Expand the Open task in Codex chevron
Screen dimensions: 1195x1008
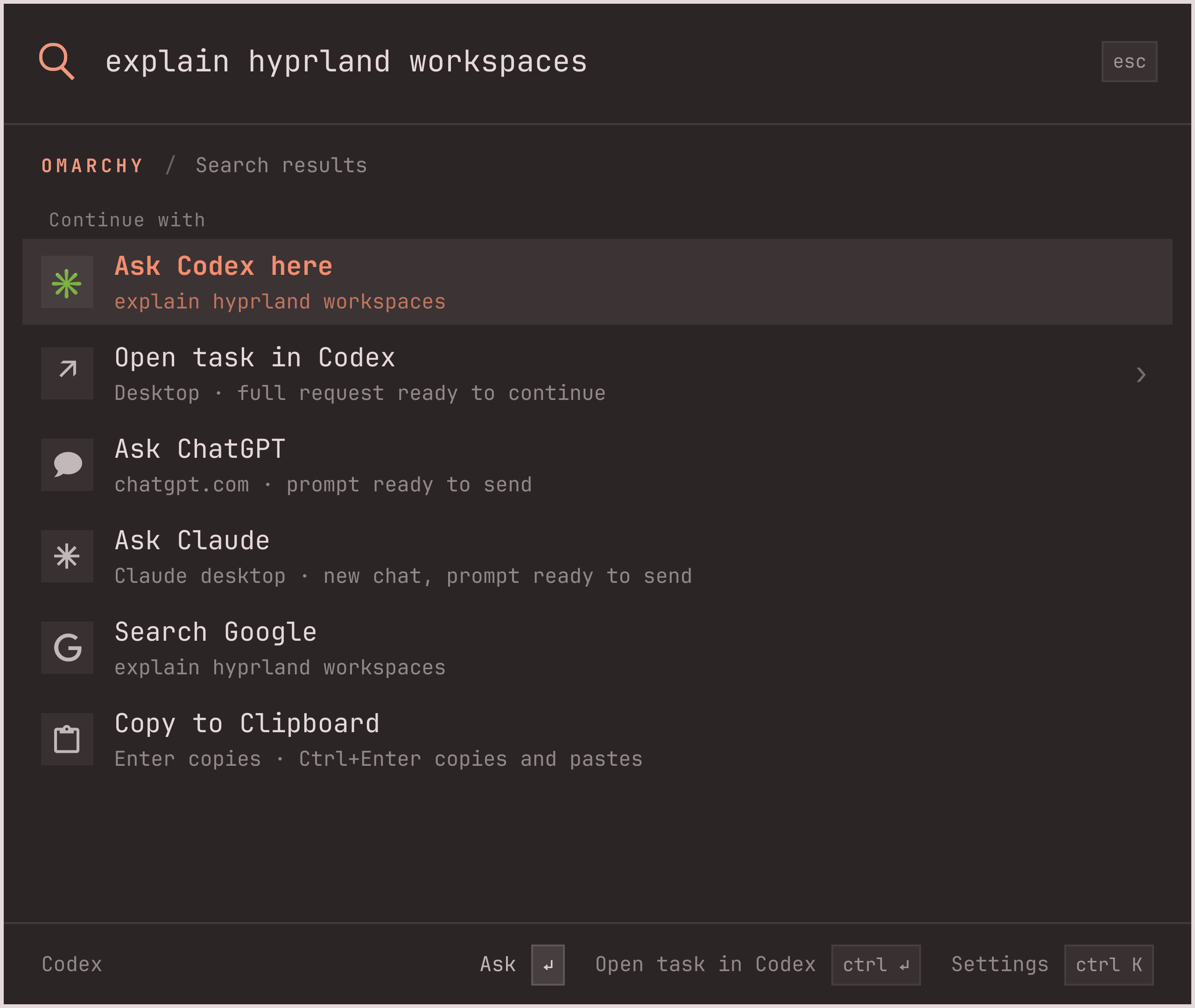(1141, 375)
